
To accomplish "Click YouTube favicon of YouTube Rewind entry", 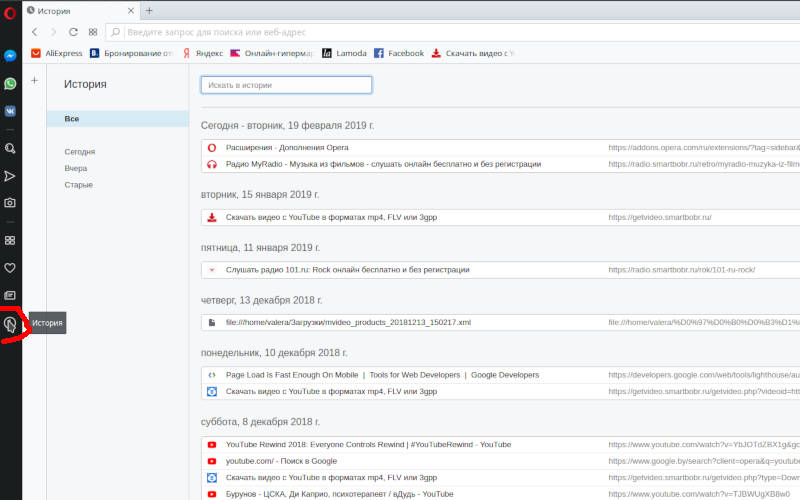I will point(212,444).
